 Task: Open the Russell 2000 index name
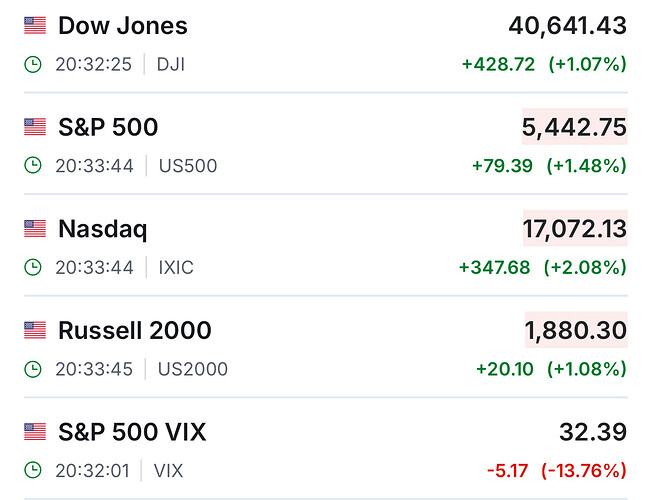coord(135,330)
